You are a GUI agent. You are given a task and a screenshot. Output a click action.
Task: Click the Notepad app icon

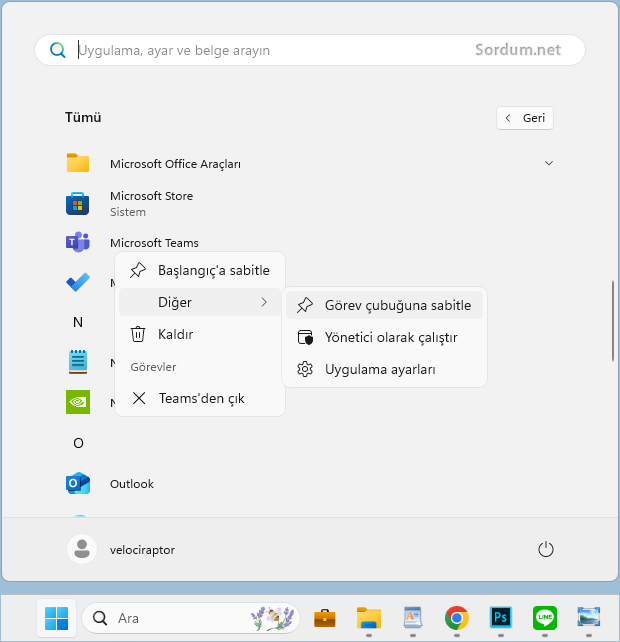(78, 362)
